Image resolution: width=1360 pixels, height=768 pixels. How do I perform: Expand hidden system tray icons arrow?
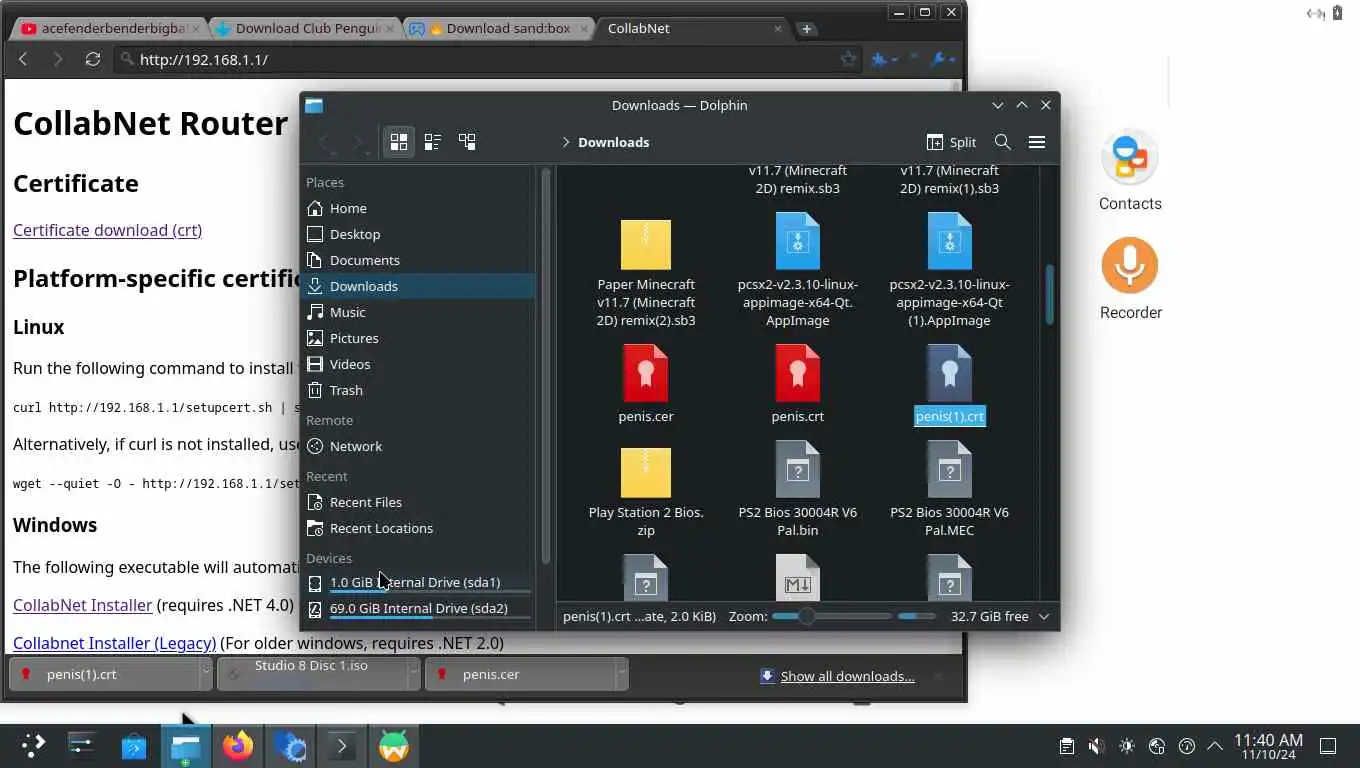tap(1215, 746)
